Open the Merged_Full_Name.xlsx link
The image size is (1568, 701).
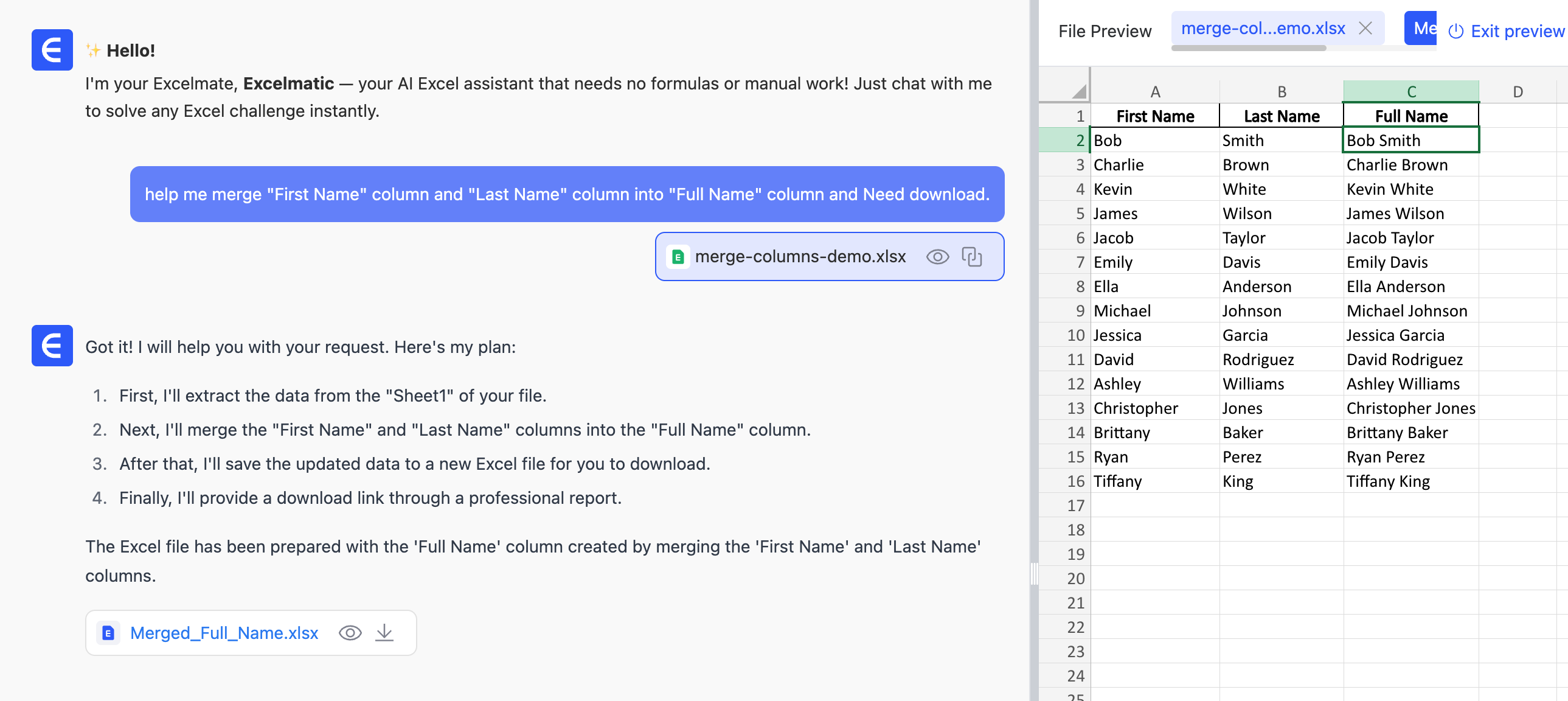pyautogui.click(x=223, y=633)
